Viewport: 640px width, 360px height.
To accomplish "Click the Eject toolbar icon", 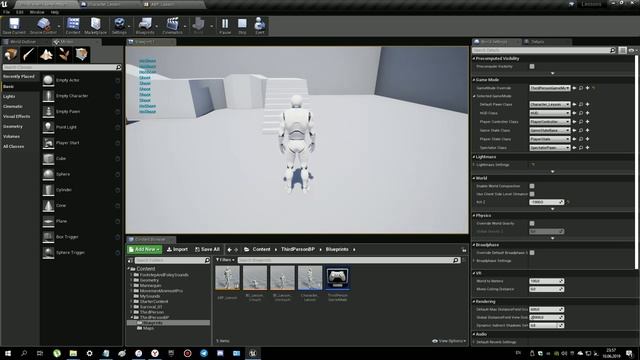I will point(260,26).
